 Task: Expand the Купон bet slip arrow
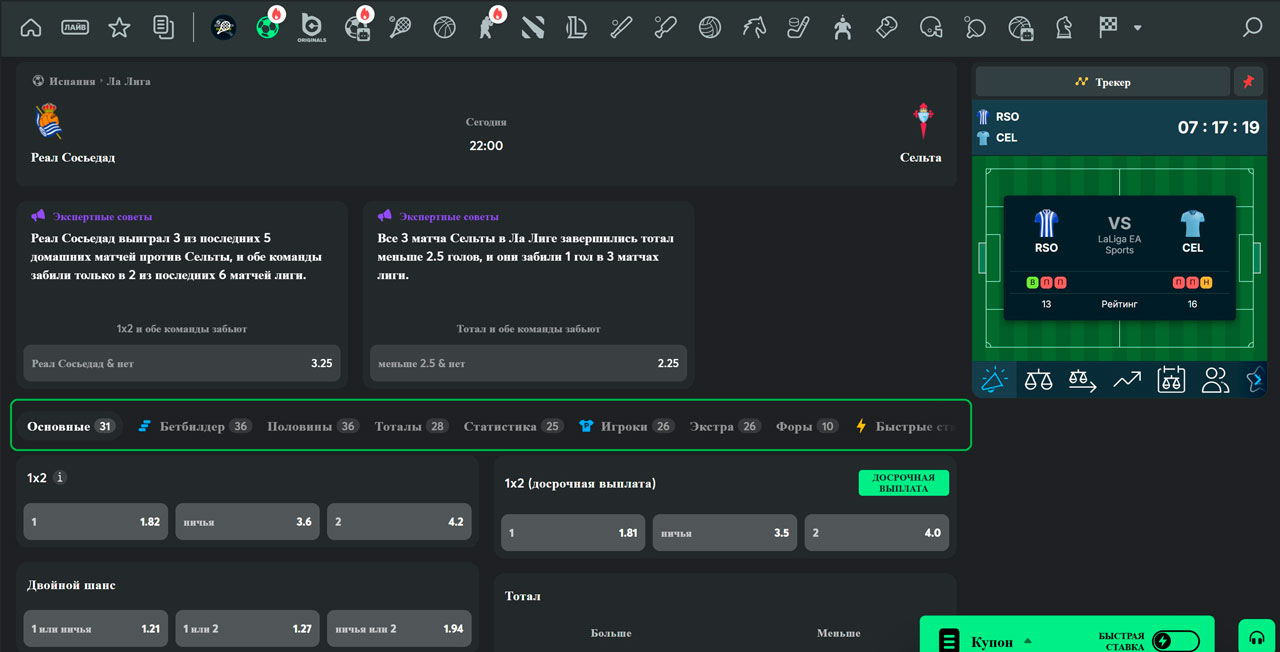[1027, 641]
